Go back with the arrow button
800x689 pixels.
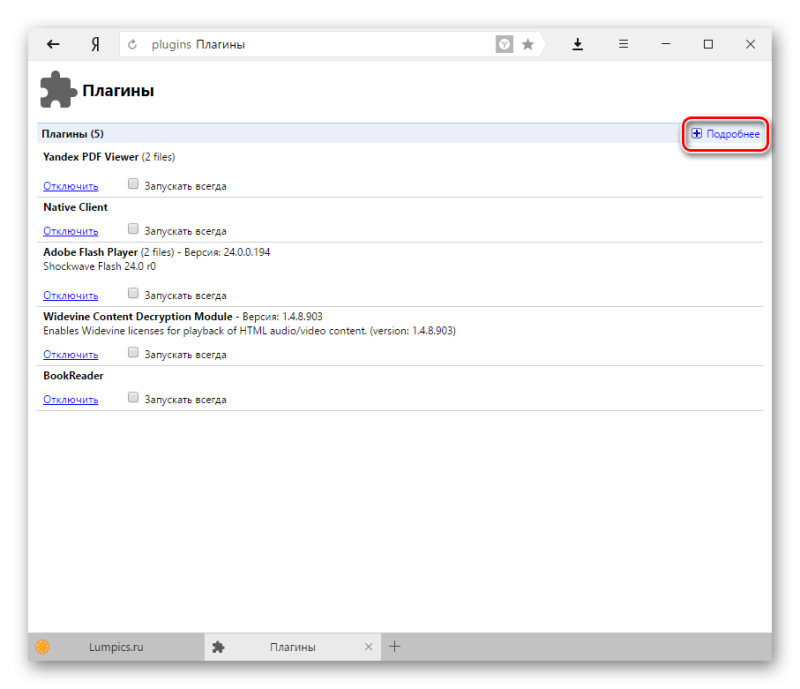coord(53,44)
